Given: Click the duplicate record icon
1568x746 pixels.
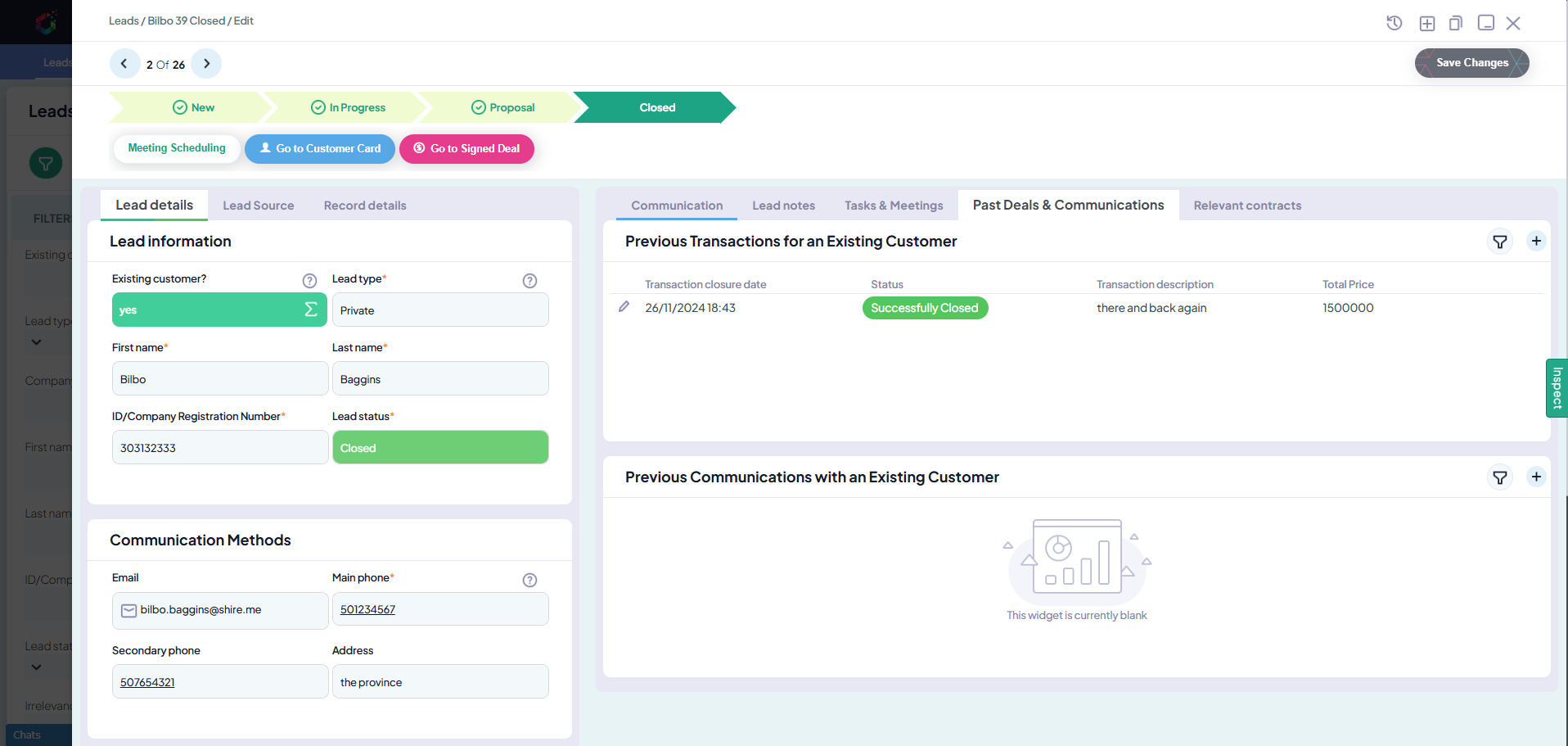Looking at the screenshot, I should (1456, 23).
